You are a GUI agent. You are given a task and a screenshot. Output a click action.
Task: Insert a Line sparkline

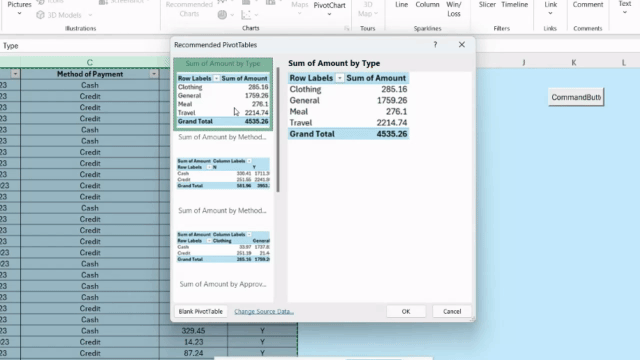point(401,5)
